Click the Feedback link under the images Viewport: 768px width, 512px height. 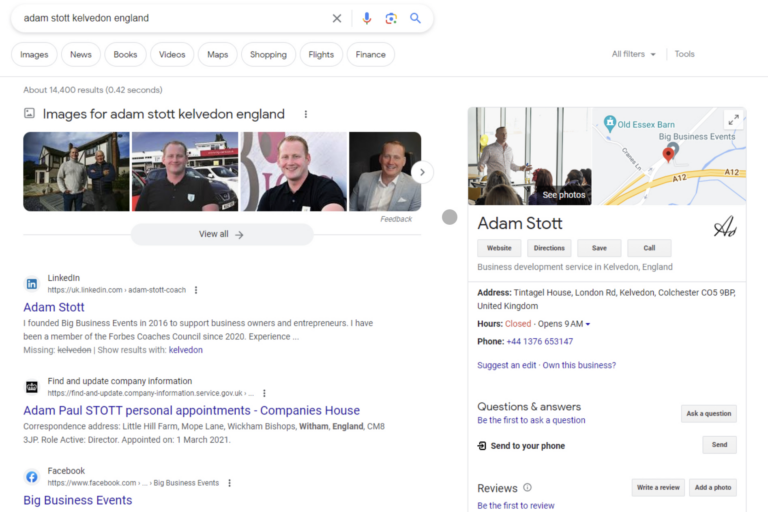coord(396,219)
